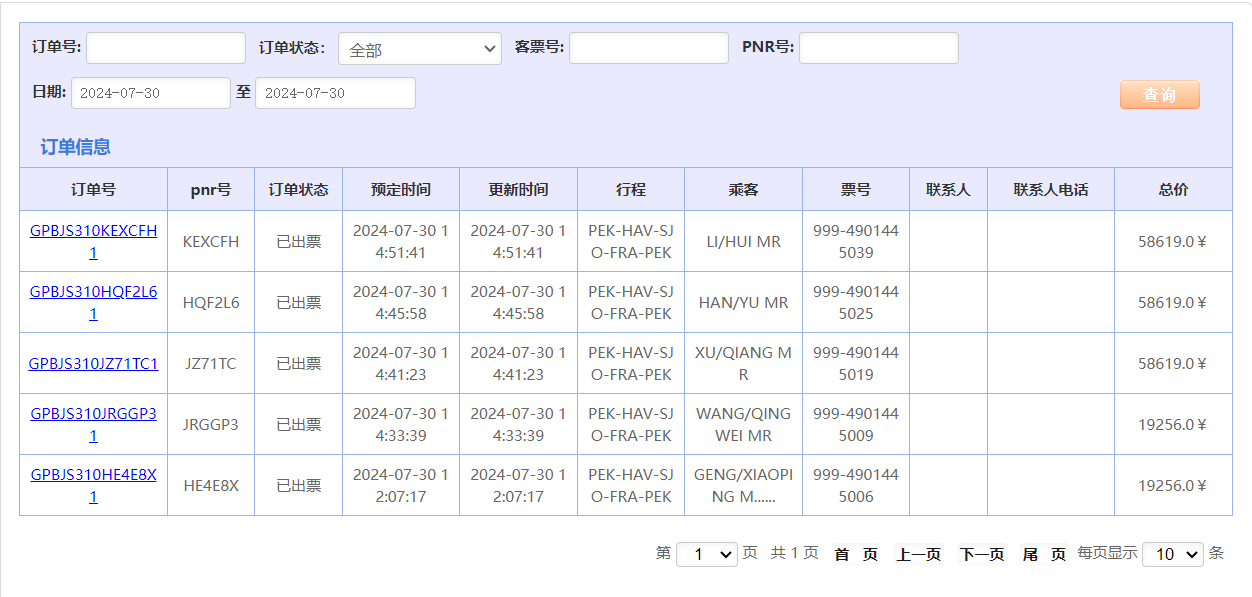Select the PNR号 input box
Image resolution: width=1252 pixels, height=597 pixels.
click(878, 48)
